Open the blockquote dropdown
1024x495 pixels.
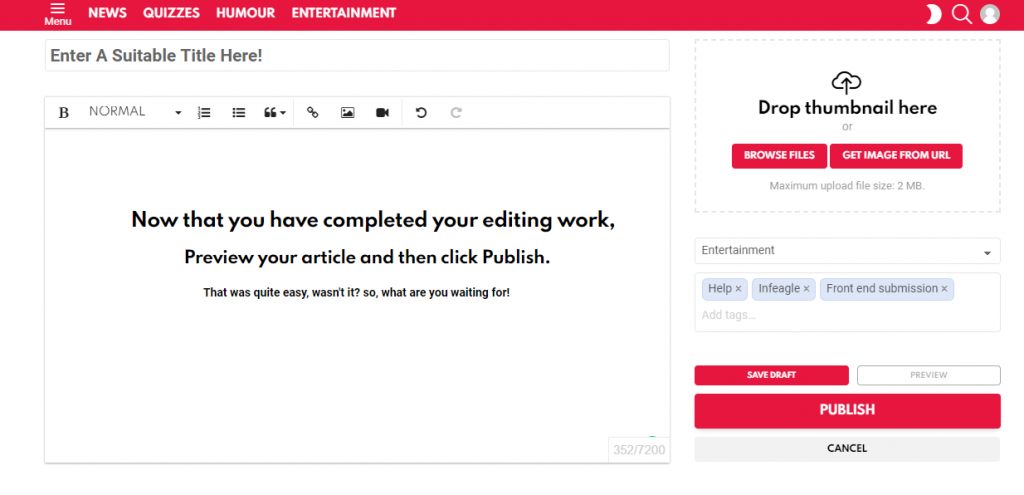pyautogui.click(x=275, y=113)
